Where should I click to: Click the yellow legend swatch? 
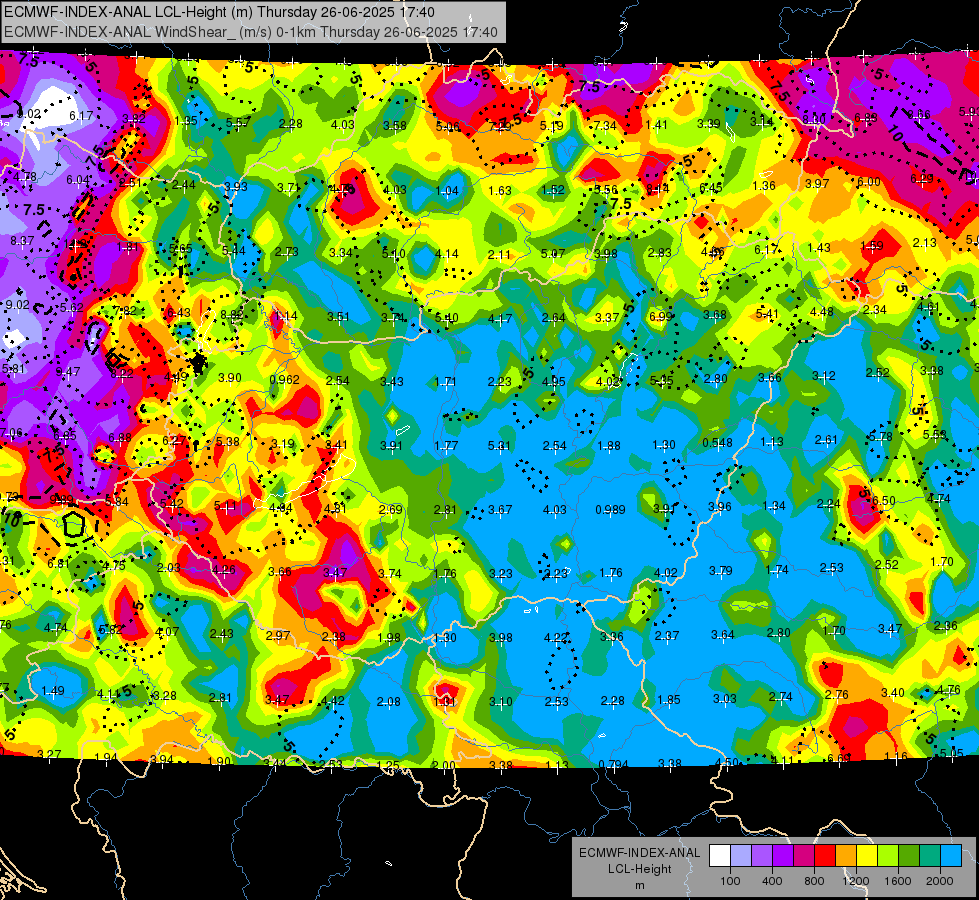click(x=867, y=855)
